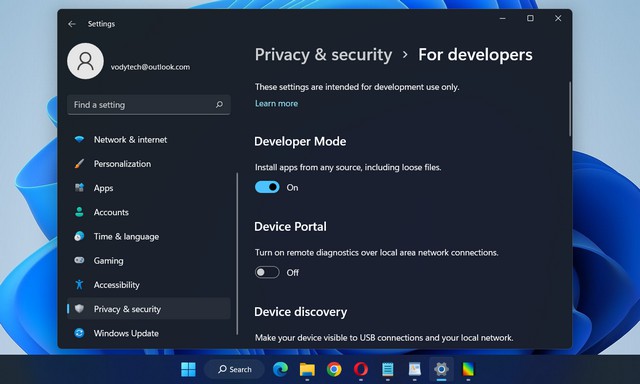
Task: Click the user profile avatar
Action: click(x=85, y=61)
